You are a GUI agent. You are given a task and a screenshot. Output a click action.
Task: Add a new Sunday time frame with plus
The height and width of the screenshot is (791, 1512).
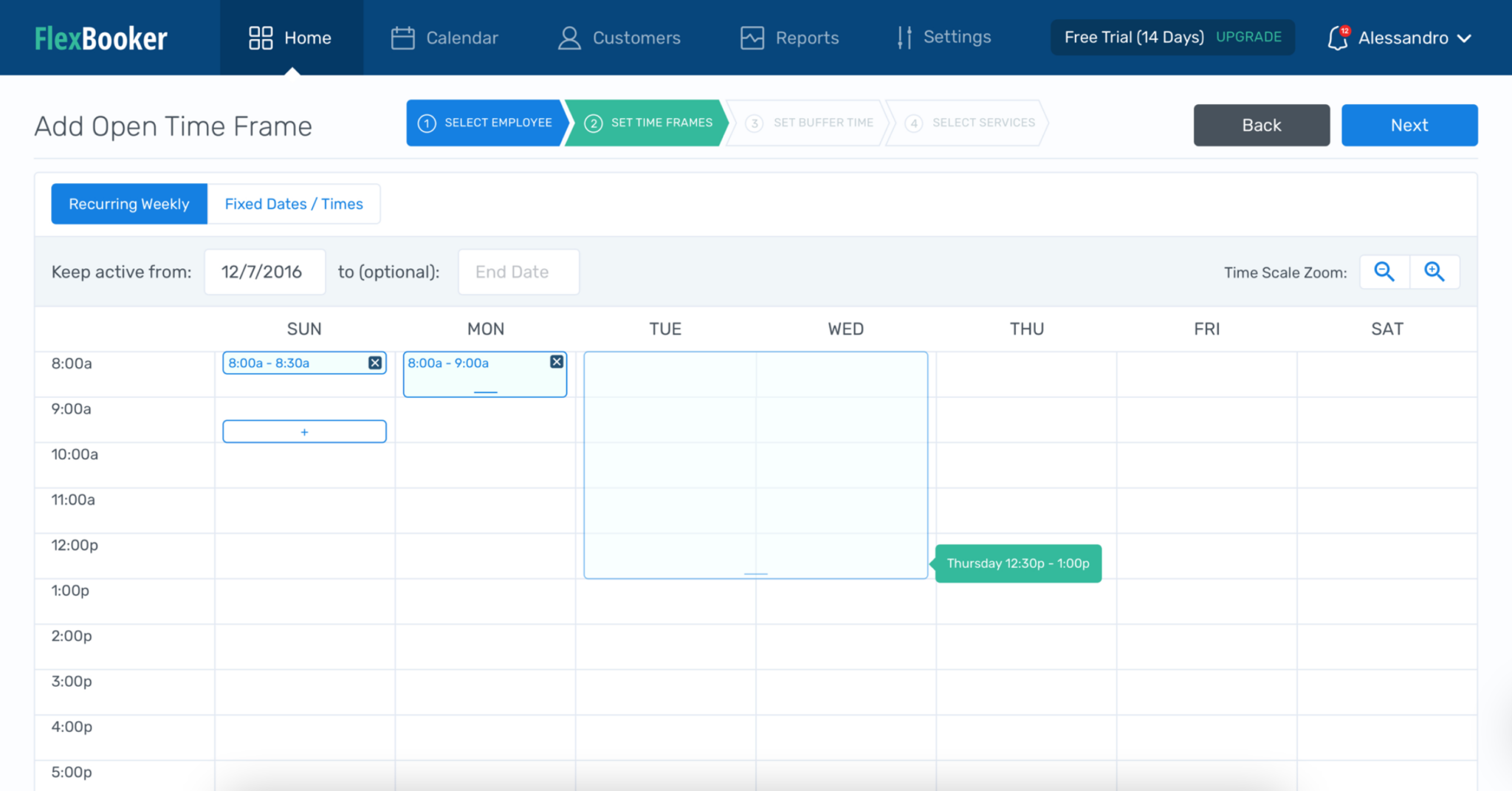point(304,431)
